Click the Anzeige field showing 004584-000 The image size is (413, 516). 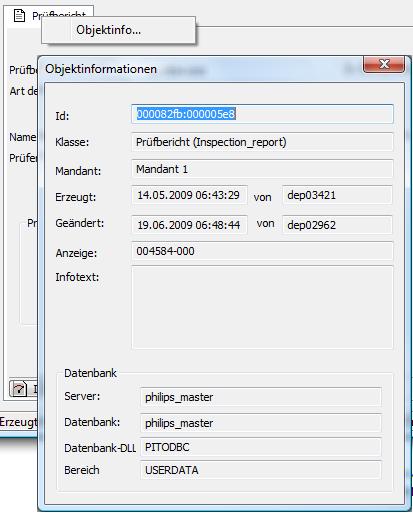coord(262,251)
